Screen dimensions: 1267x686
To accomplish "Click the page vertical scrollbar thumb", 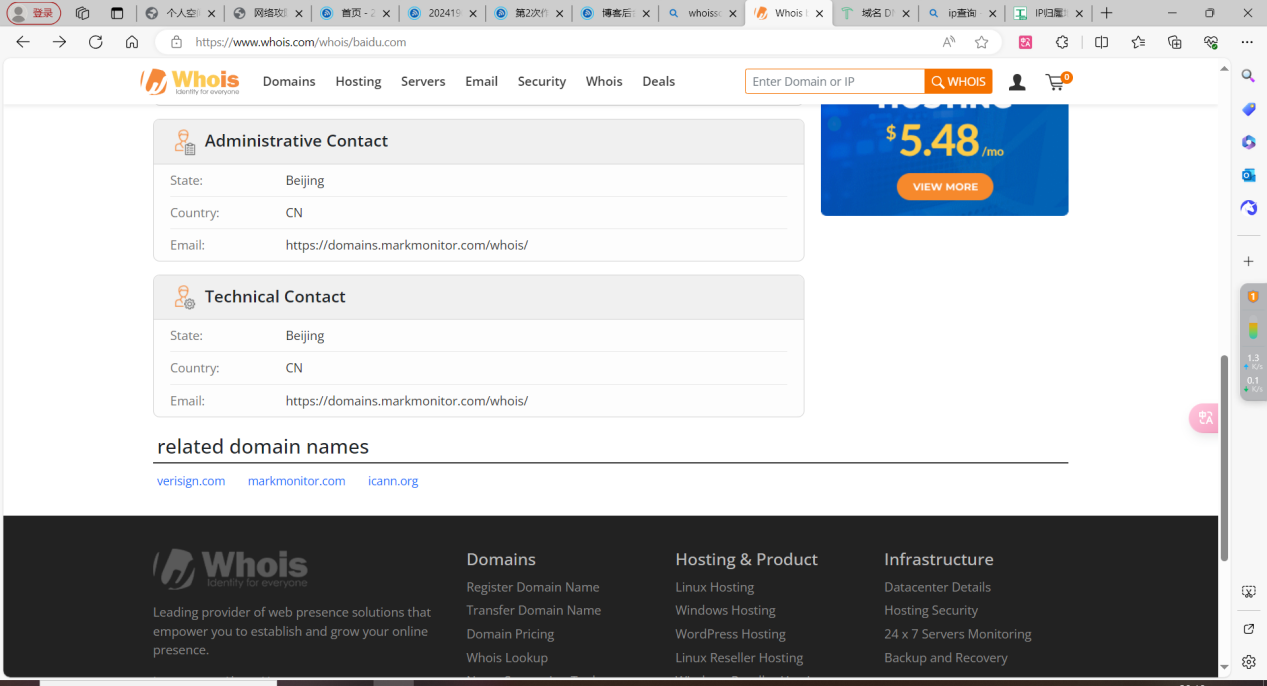I will pos(1224,458).
